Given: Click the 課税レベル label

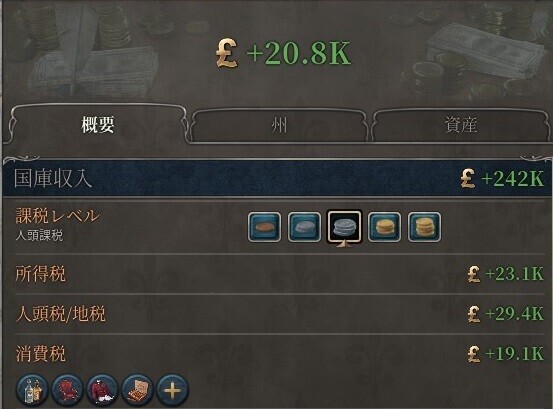Looking at the screenshot, I should (57, 215).
